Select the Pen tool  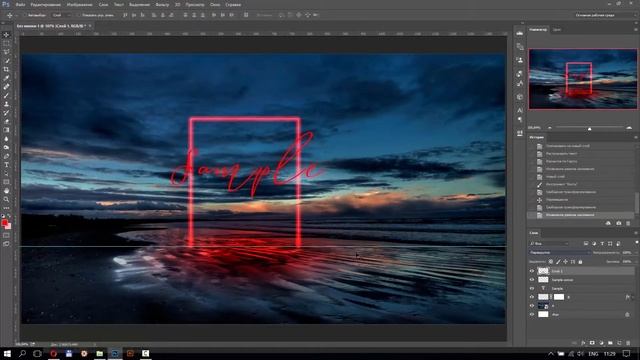click(x=6, y=156)
